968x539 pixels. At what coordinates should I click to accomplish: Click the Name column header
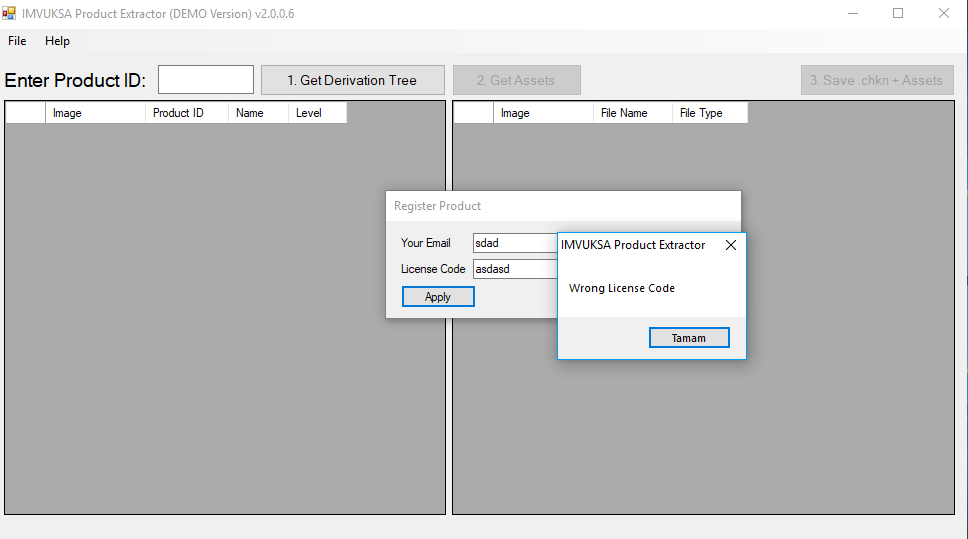[258, 113]
